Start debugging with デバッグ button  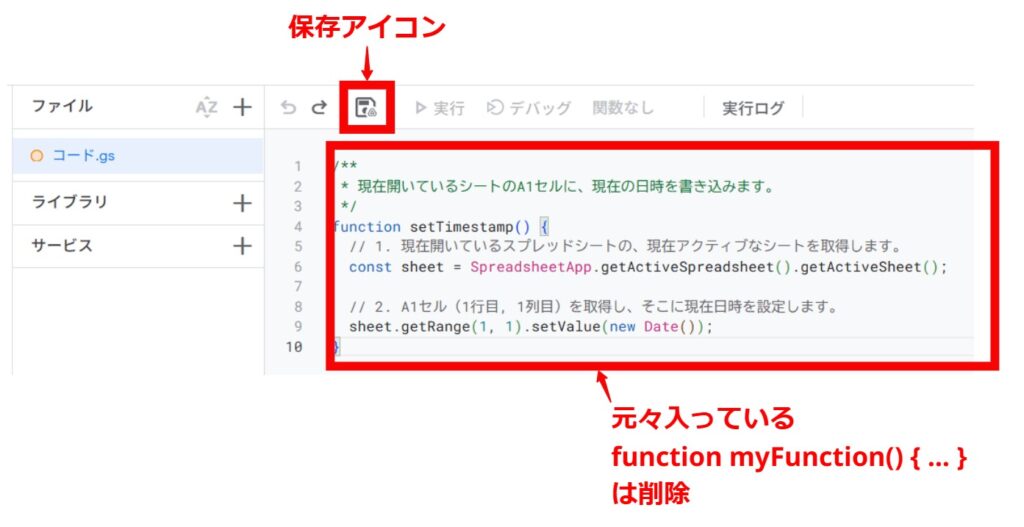(x=529, y=108)
